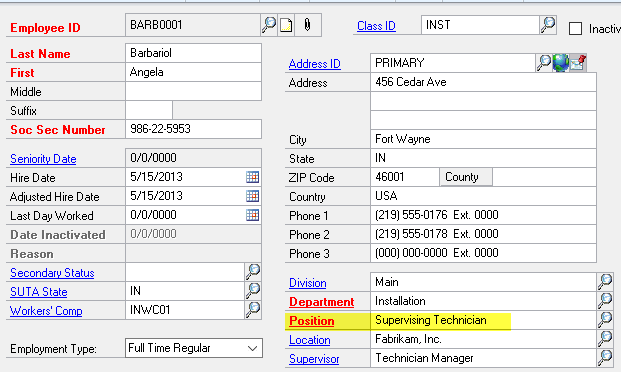
Task: Click the Supervisor link
Action: [314, 359]
